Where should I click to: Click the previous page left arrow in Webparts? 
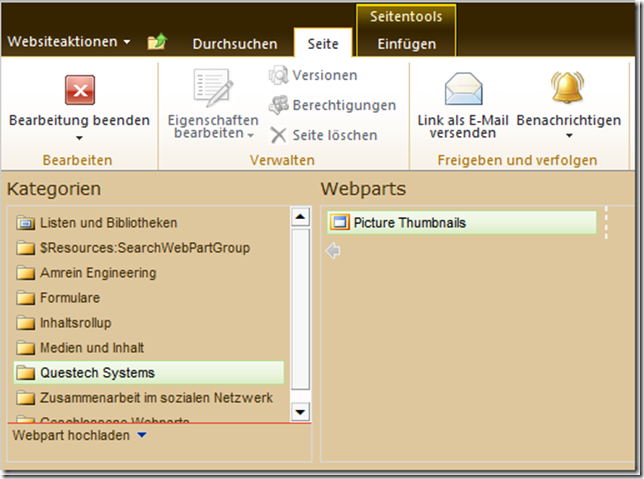pyautogui.click(x=333, y=250)
